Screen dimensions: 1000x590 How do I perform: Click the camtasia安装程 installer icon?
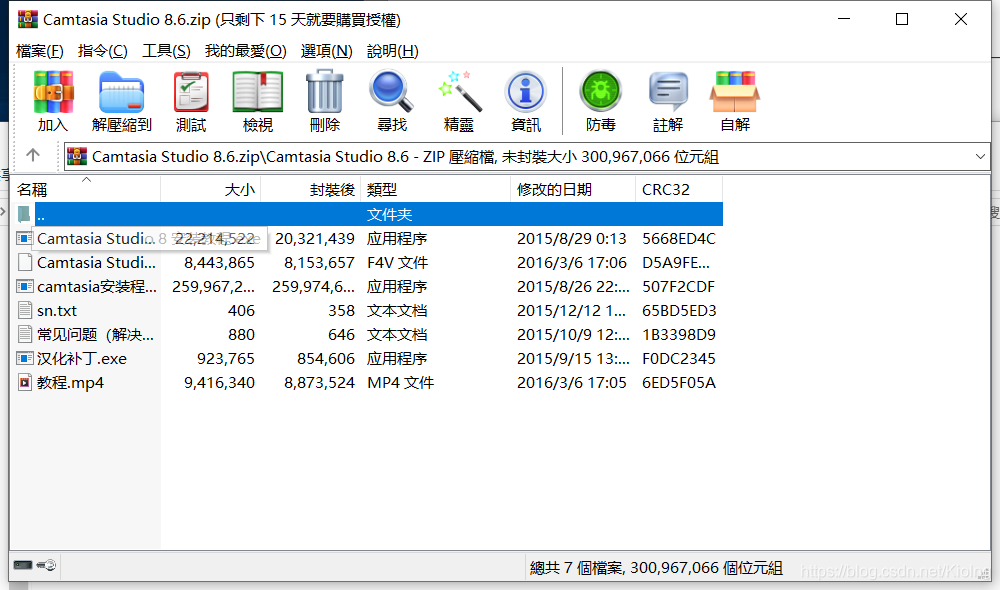[x=24, y=286]
